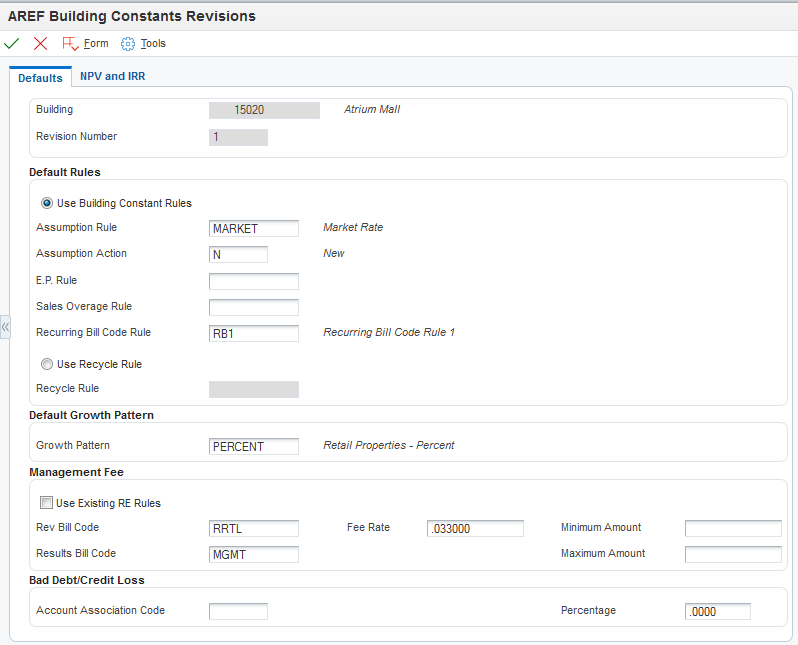Click the AREF Building Constants Revisions title

click(x=132, y=16)
